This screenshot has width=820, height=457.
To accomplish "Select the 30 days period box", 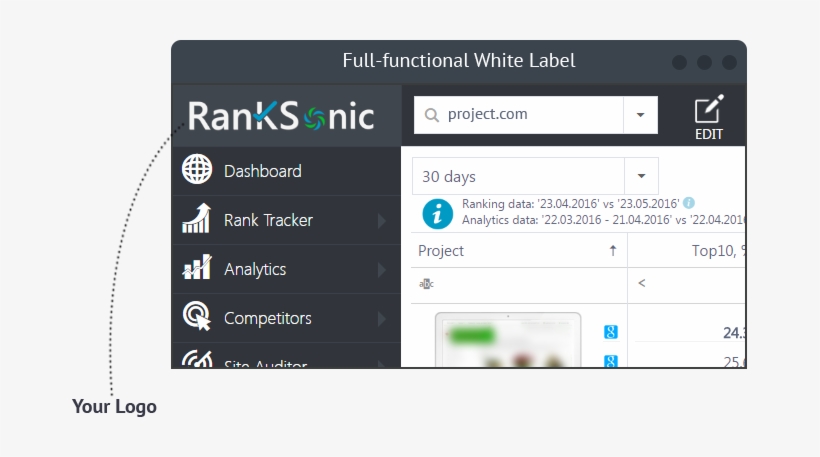I will pos(518,176).
